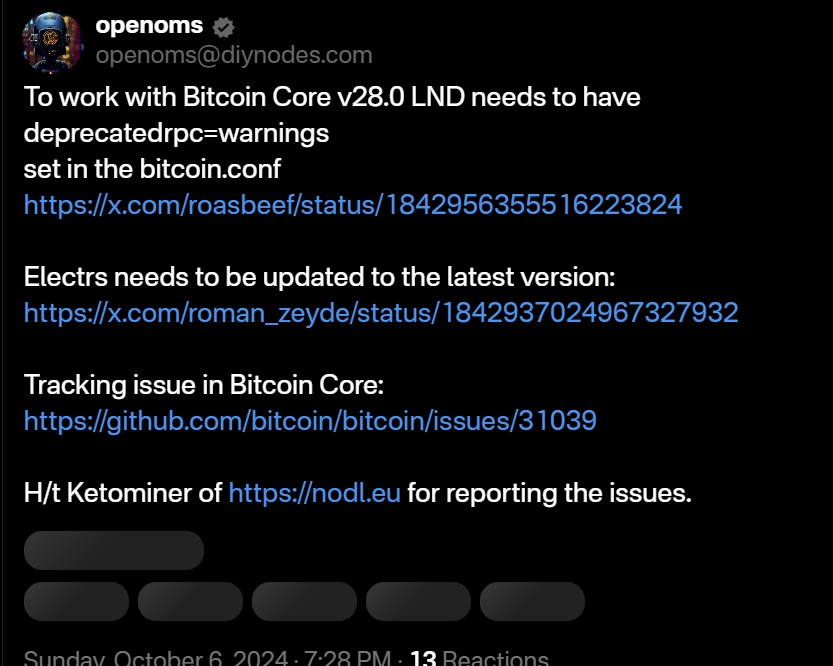Click the "Tracking issue in Bitcoin Core:" text
Screen dimensions: 833x666
[x=204, y=385]
